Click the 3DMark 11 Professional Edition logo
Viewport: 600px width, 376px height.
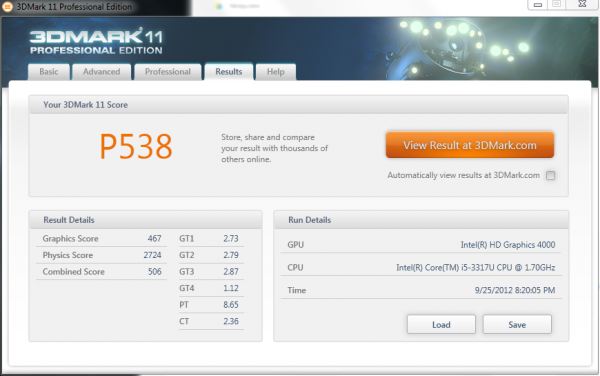[96, 41]
